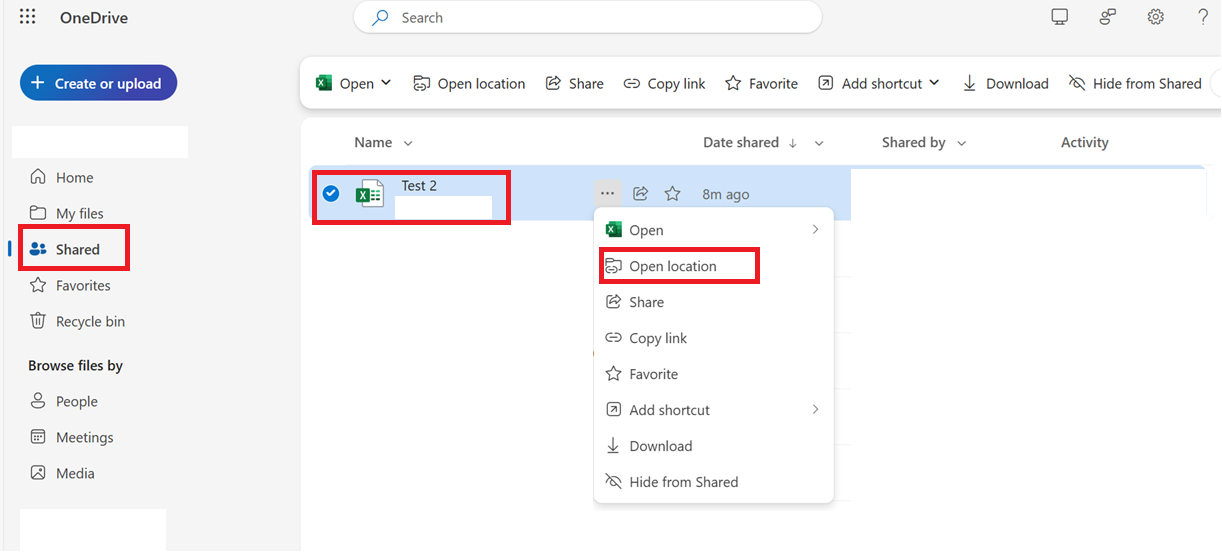
Task: Click Favorite in the toolbar
Action: [762, 84]
